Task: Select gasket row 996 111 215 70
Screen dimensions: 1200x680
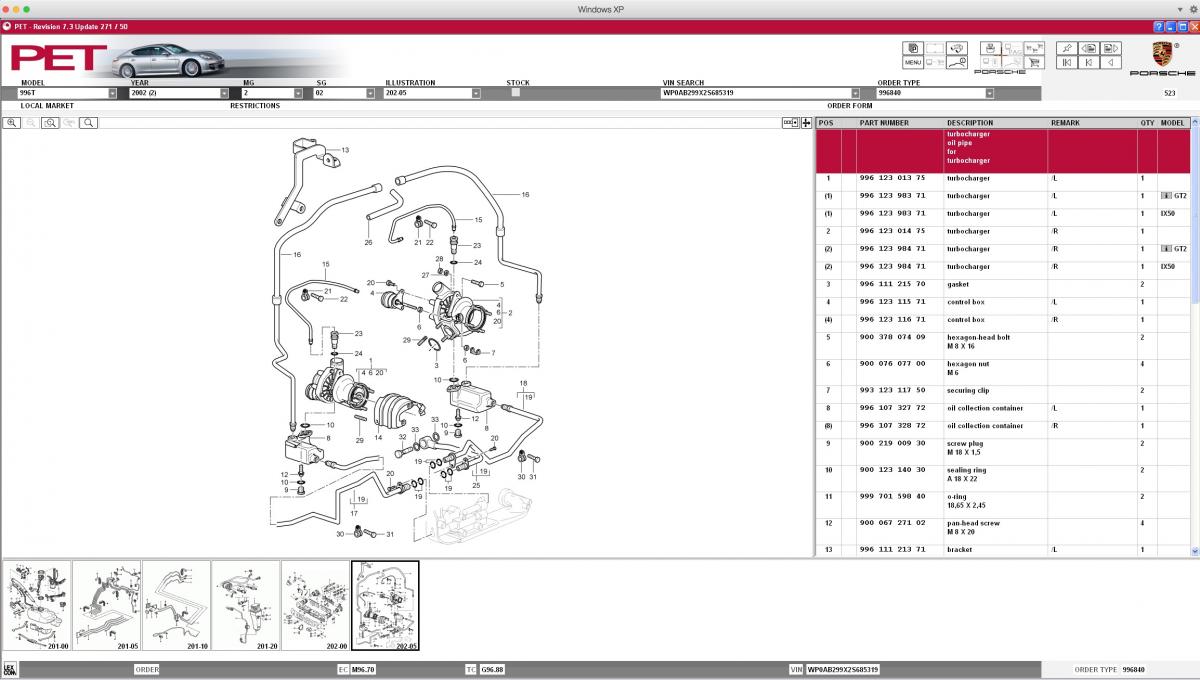Action: tap(1003, 284)
